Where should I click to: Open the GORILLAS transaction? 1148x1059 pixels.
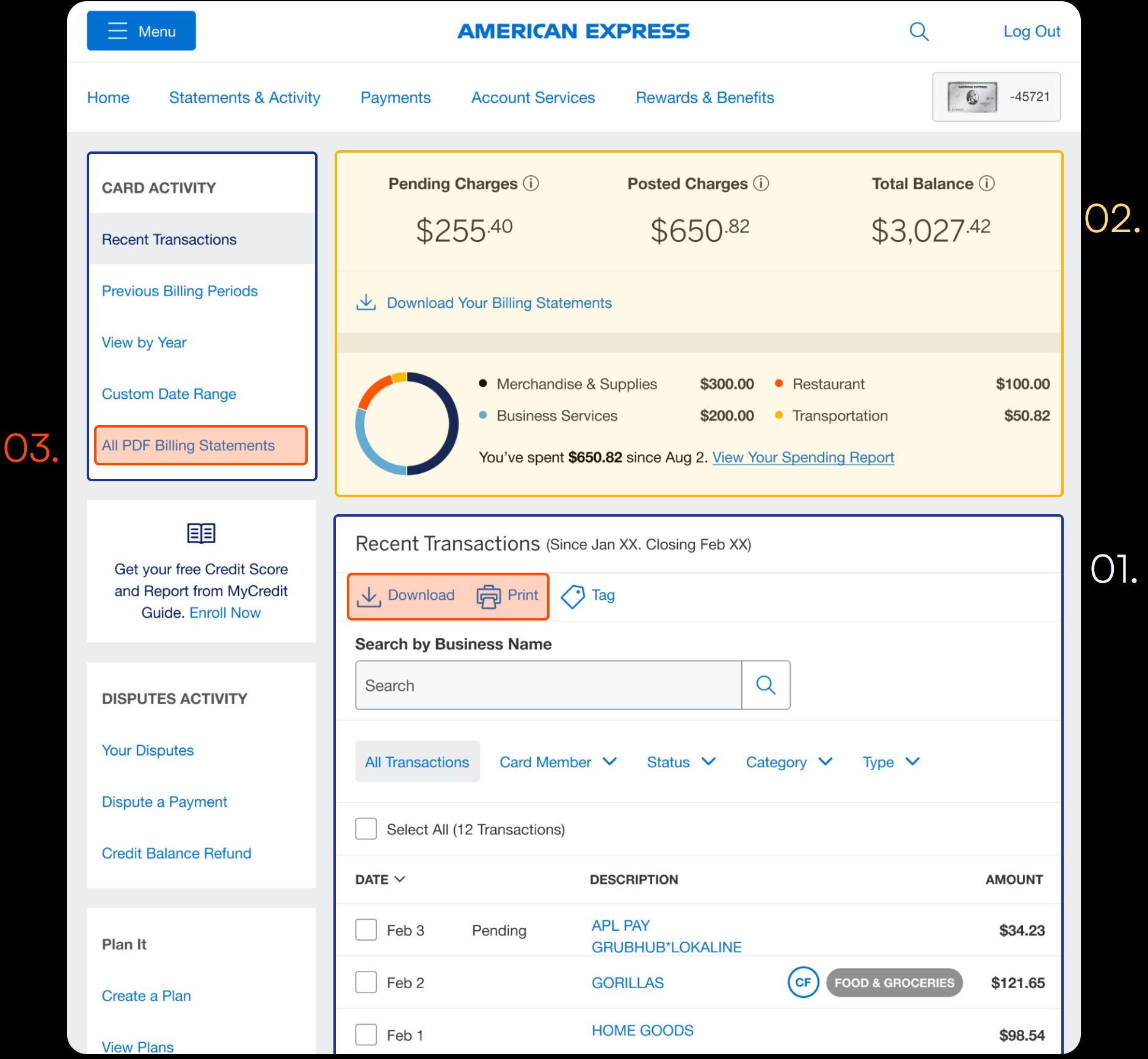click(628, 983)
